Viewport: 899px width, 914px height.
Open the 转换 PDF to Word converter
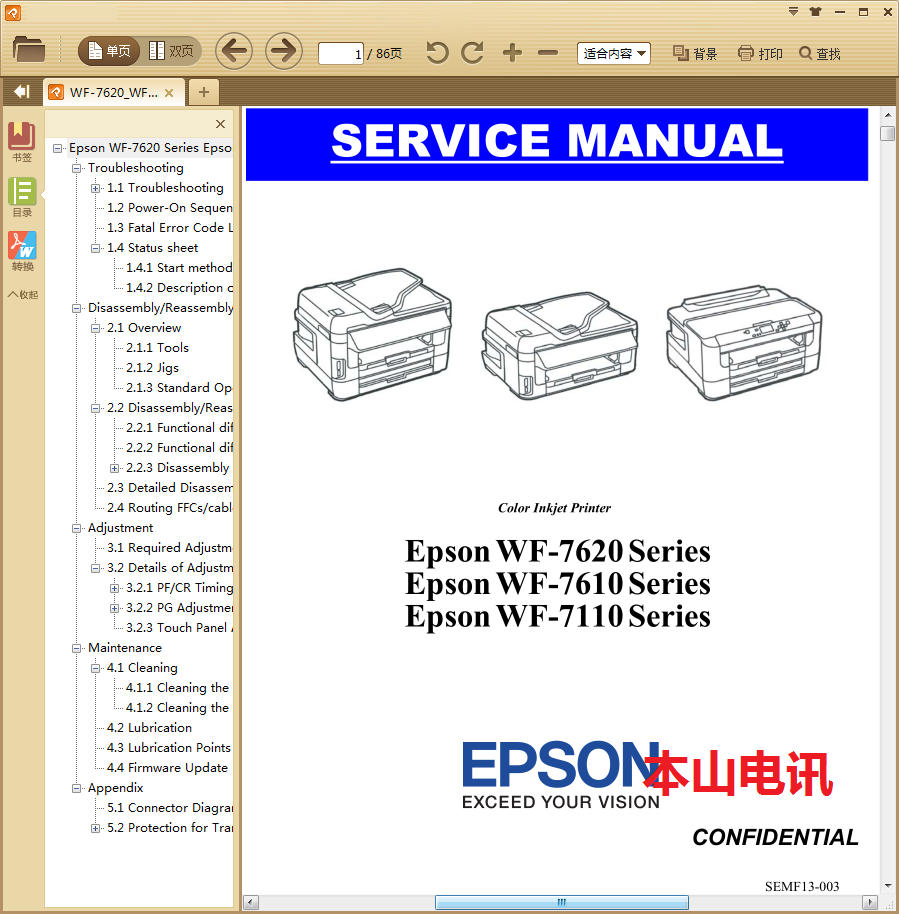(x=22, y=251)
